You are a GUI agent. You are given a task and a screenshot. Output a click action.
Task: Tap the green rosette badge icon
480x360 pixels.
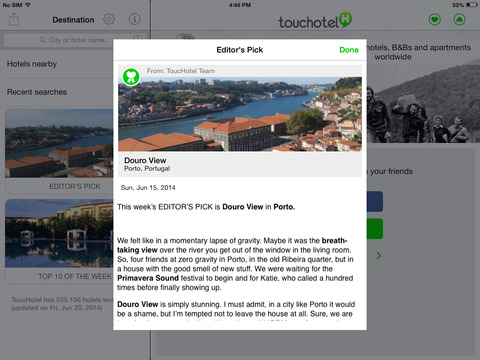[x=131, y=77]
